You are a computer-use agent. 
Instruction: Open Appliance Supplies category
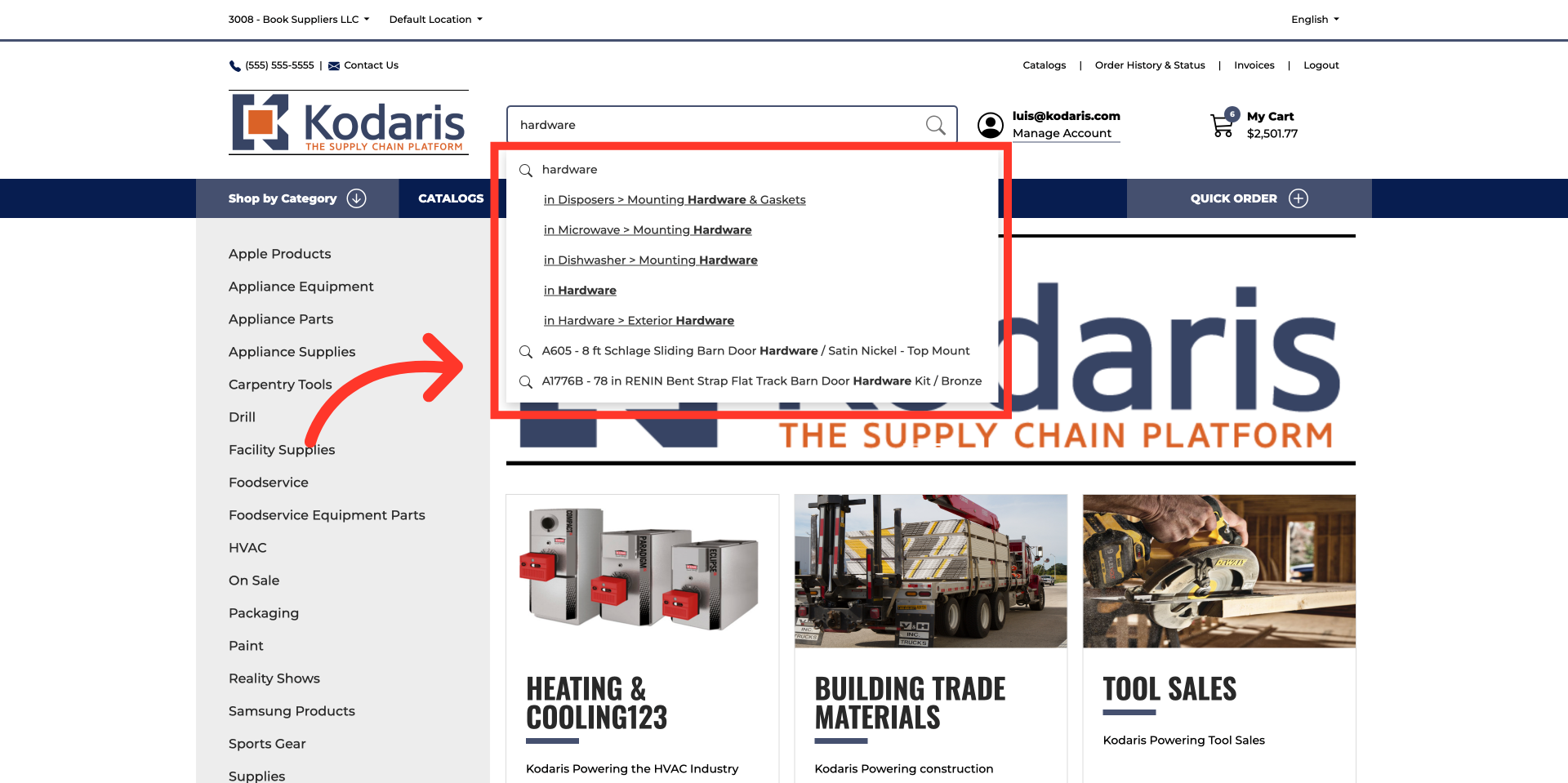tap(292, 352)
